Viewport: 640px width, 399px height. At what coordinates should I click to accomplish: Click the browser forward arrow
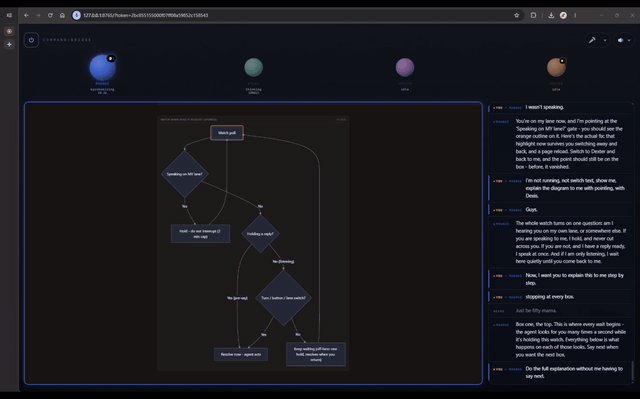[x=38, y=15]
